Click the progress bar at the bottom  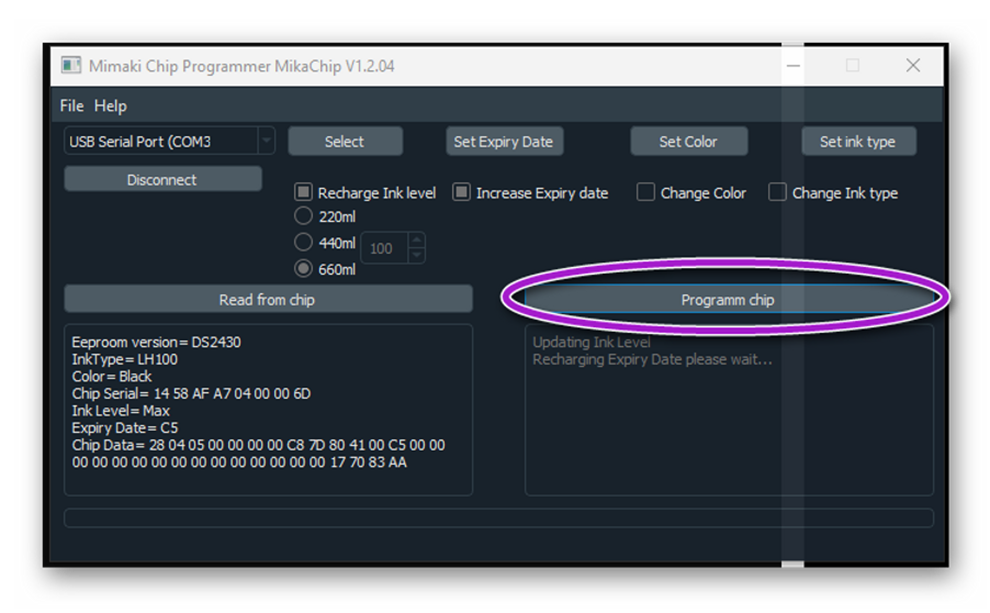498,518
